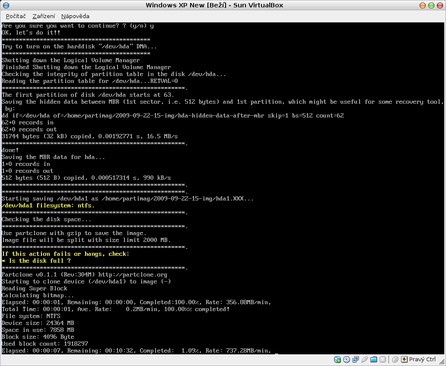Click the mouse integration status icon
Viewport: 446px width, 366px height.
click(x=395, y=359)
